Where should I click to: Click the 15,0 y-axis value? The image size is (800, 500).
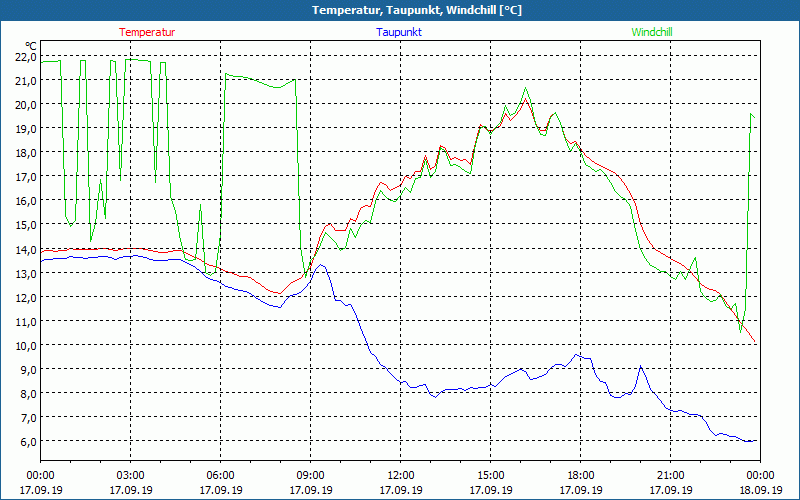pyautogui.click(x=26, y=224)
